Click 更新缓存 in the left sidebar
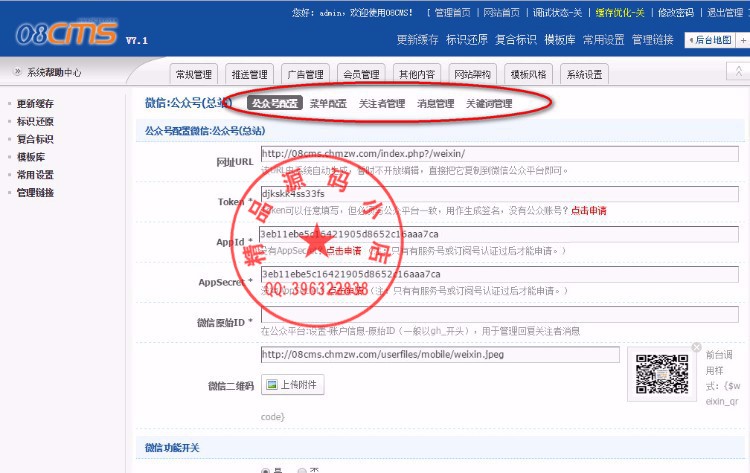This screenshot has width=750, height=473. (35, 103)
